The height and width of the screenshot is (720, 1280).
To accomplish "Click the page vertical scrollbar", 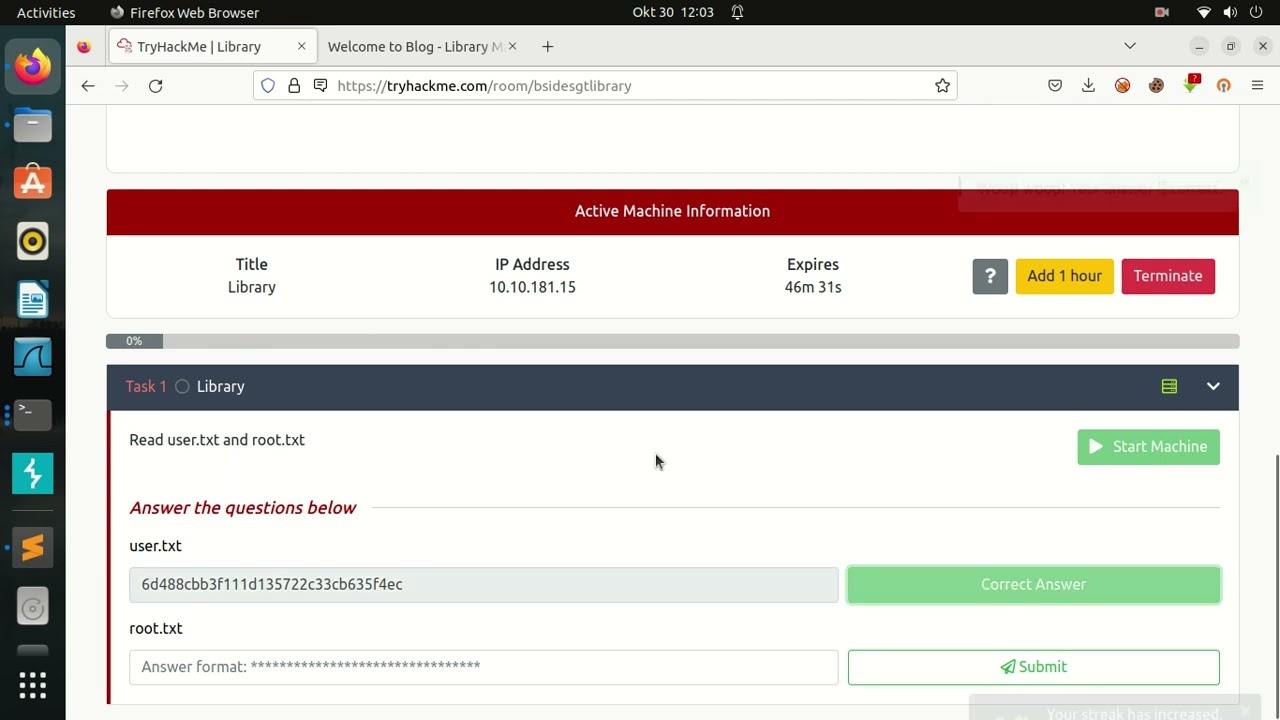I will pos(1277,580).
